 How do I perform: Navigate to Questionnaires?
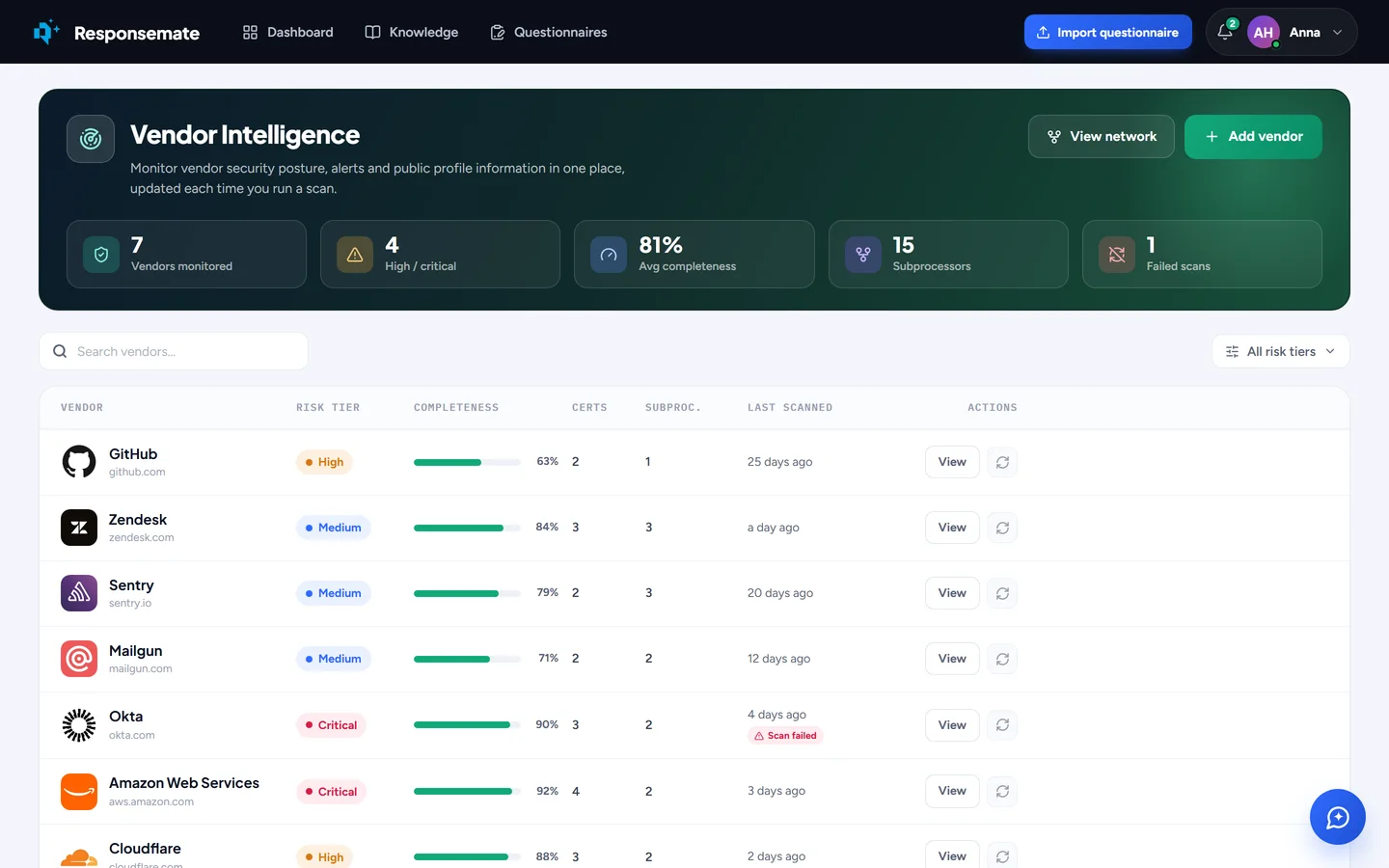point(549,32)
